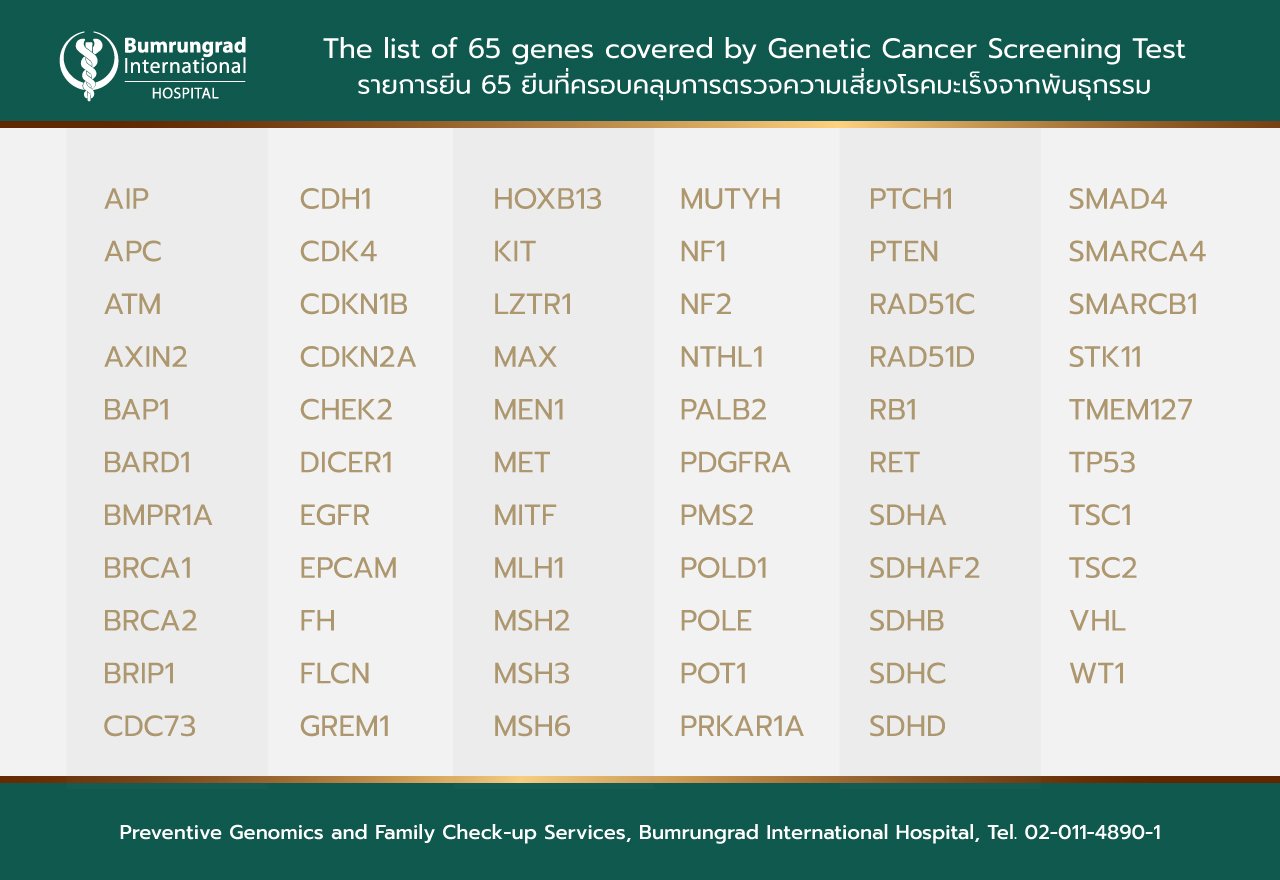The width and height of the screenshot is (1280, 880).
Task: Select the WT1 gene label
Action: (x=1097, y=674)
